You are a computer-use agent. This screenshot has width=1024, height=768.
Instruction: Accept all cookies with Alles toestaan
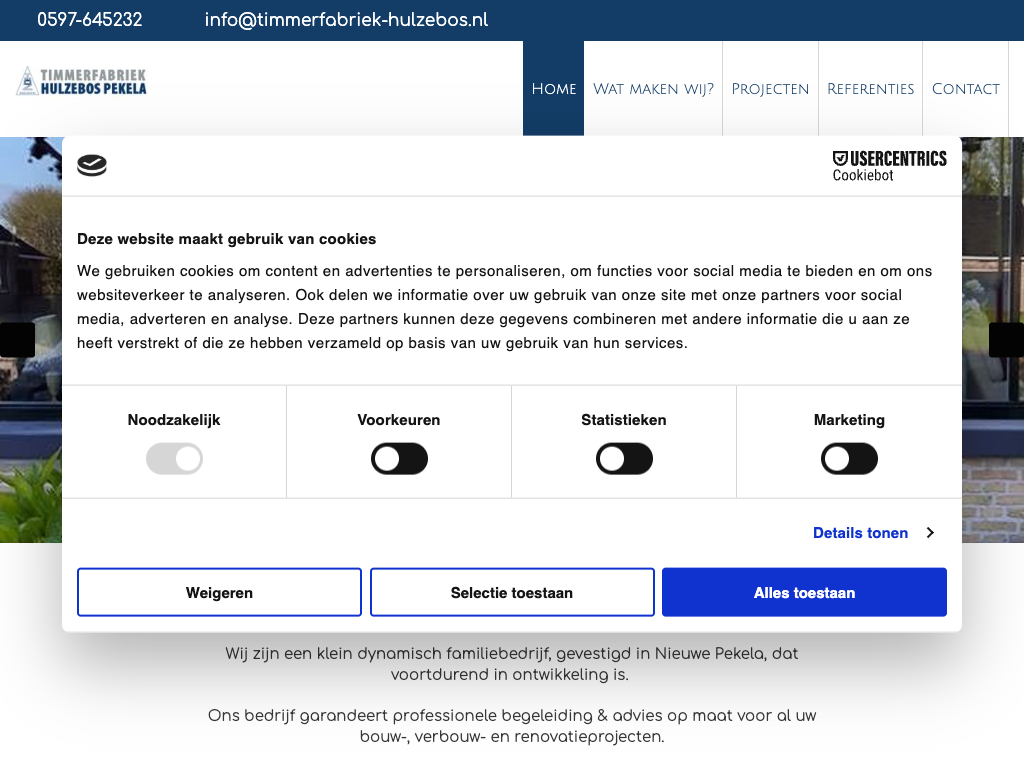tap(804, 593)
